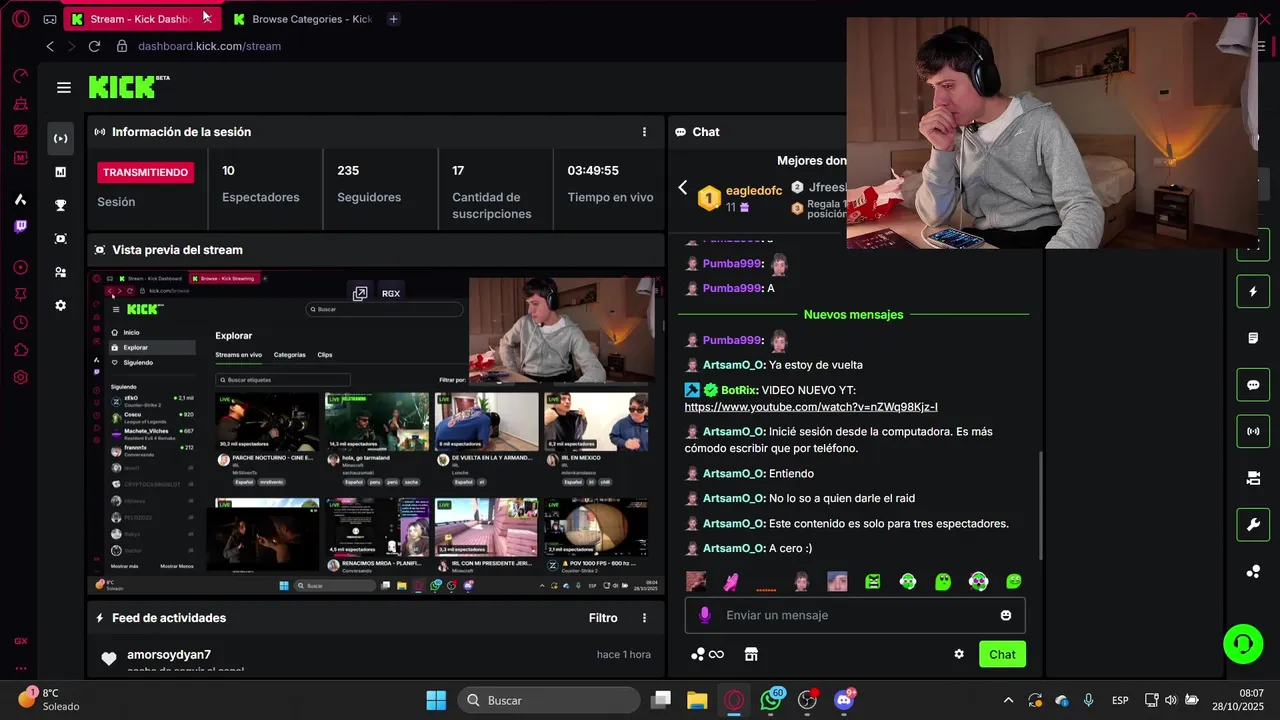Open Feed de actividades options menu
The height and width of the screenshot is (720, 1280).
click(x=644, y=618)
